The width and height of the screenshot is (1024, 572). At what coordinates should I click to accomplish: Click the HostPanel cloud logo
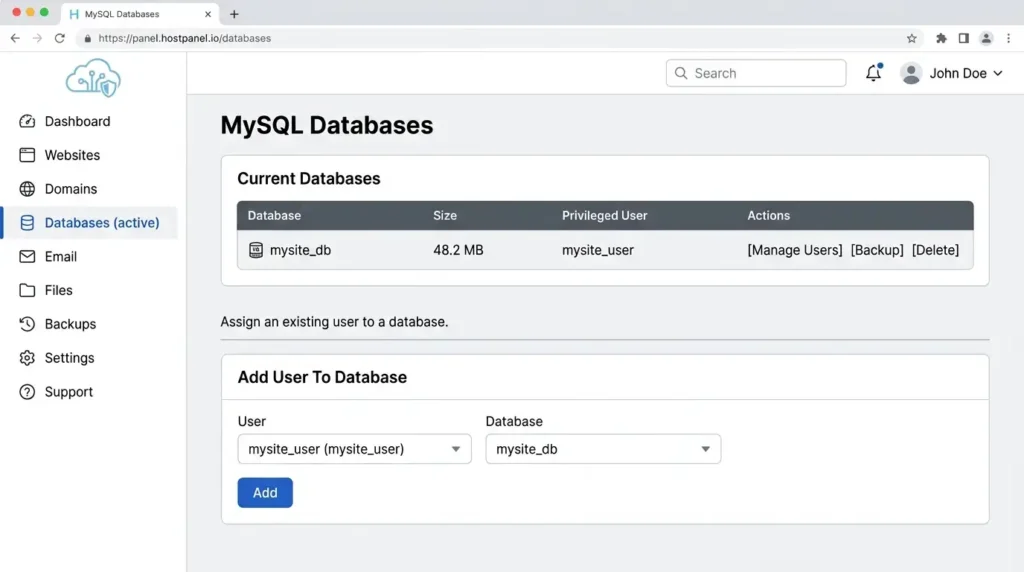pos(93,78)
